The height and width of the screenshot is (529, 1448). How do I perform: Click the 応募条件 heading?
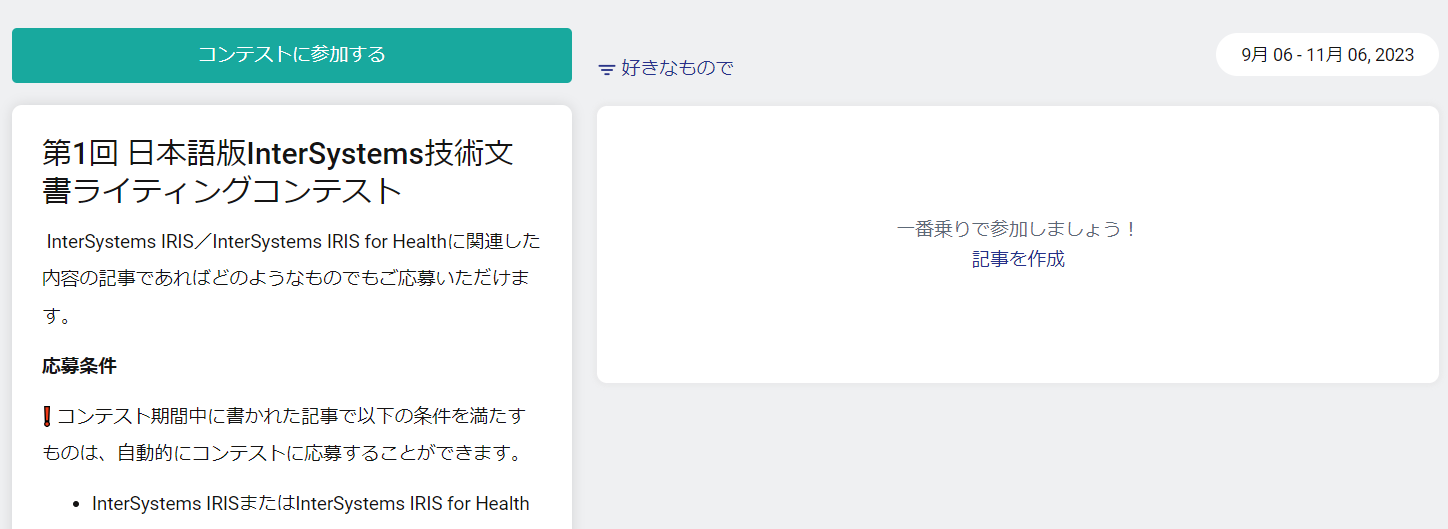point(79,366)
